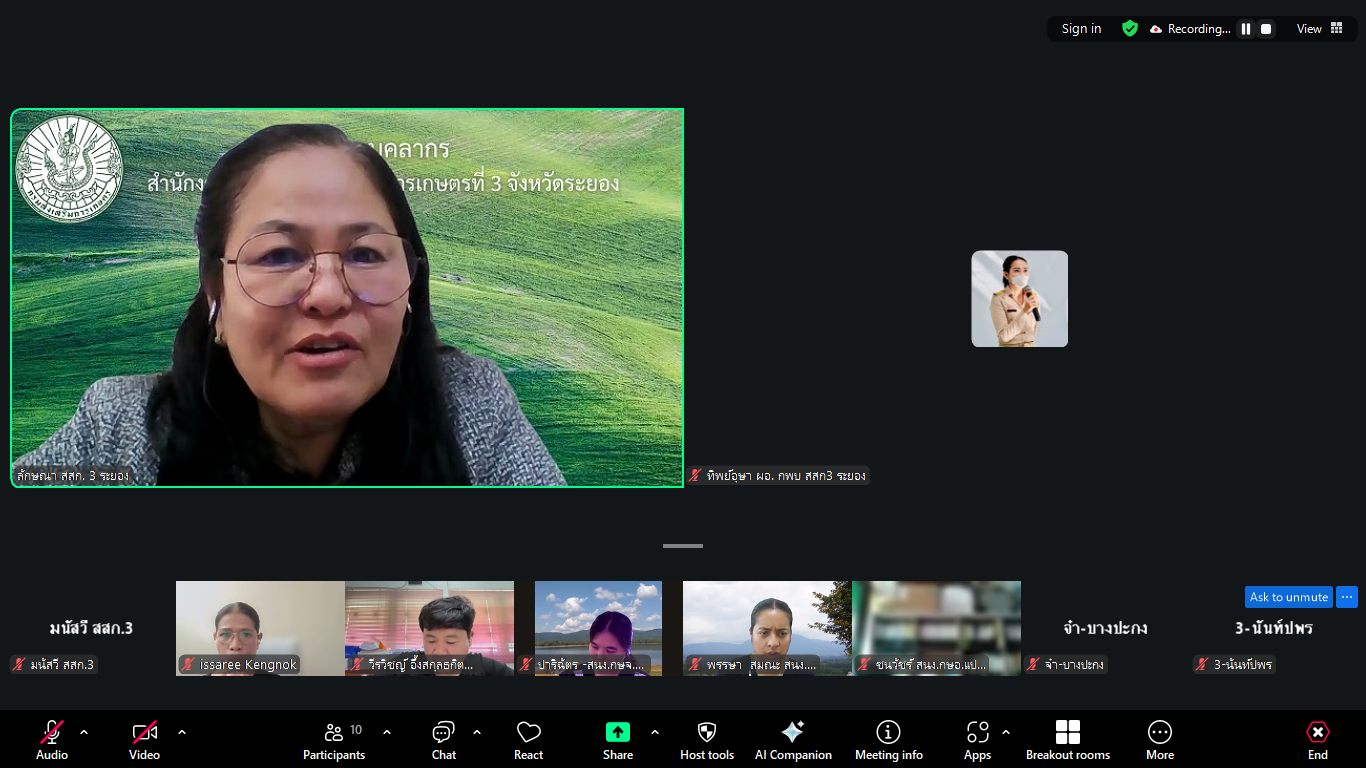Unmute the microphone Audio button

(52, 740)
